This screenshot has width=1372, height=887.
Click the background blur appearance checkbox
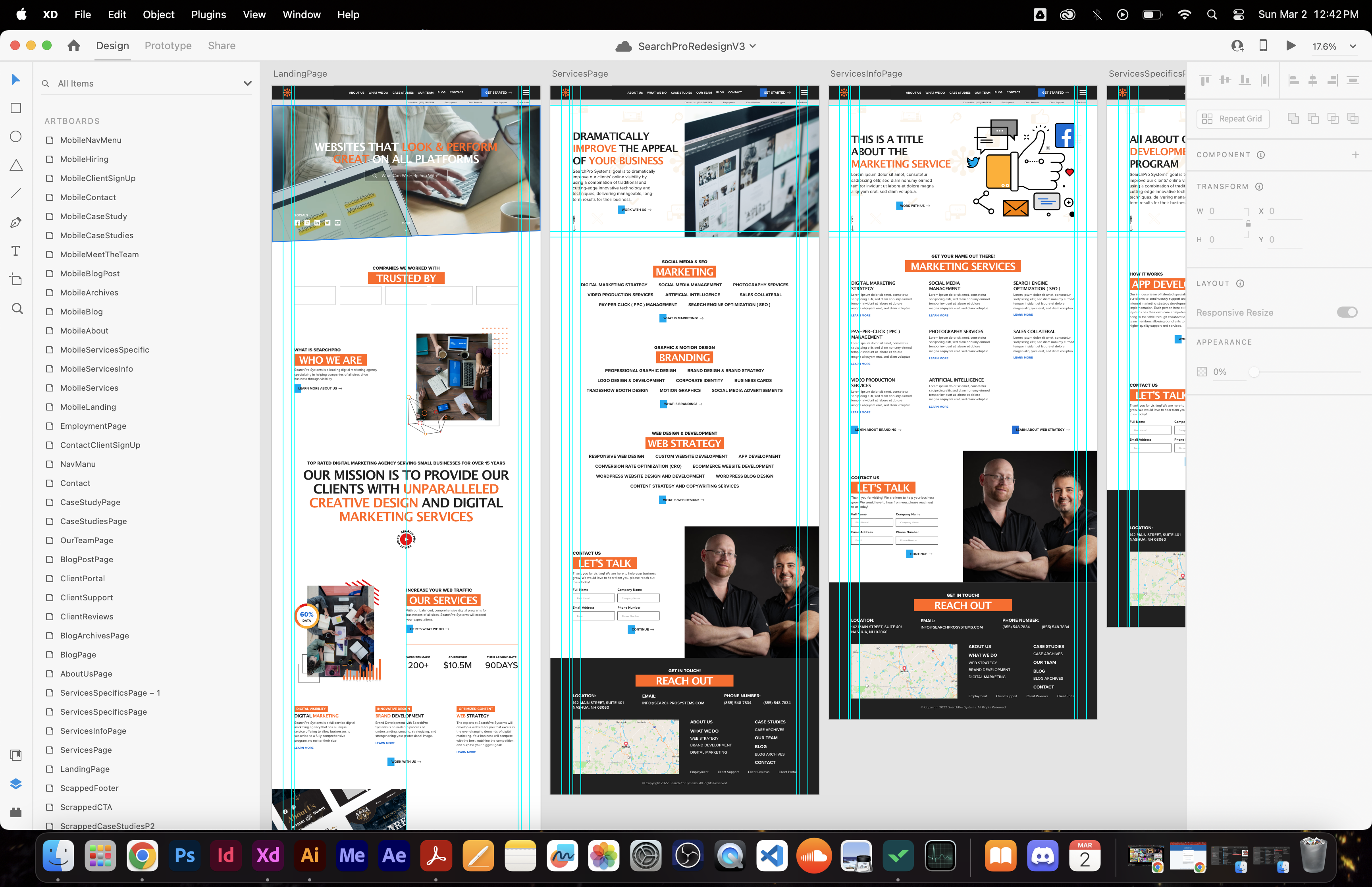click(1202, 372)
